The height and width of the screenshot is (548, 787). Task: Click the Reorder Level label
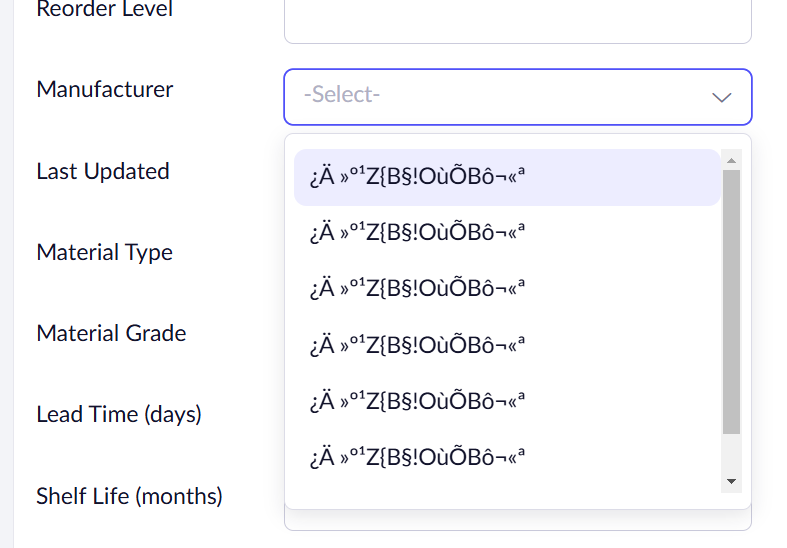104,10
